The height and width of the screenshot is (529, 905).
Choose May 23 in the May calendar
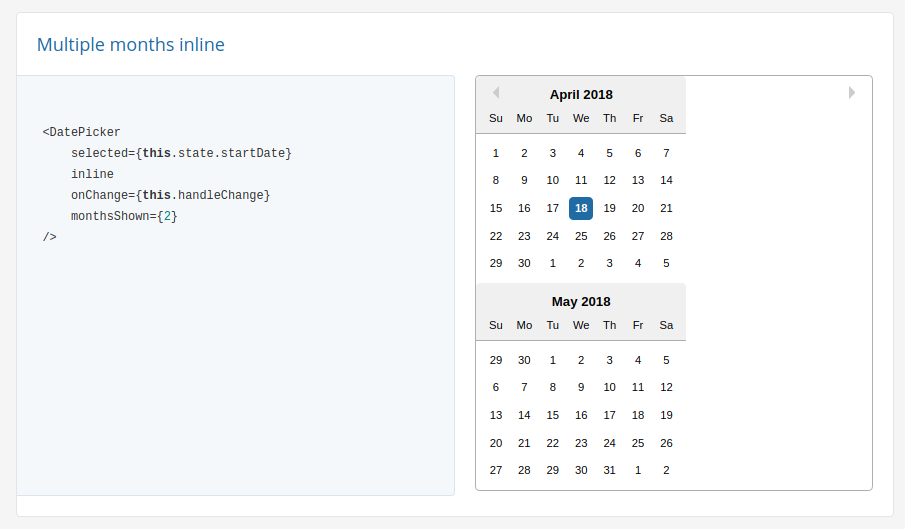tap(581, 443)
